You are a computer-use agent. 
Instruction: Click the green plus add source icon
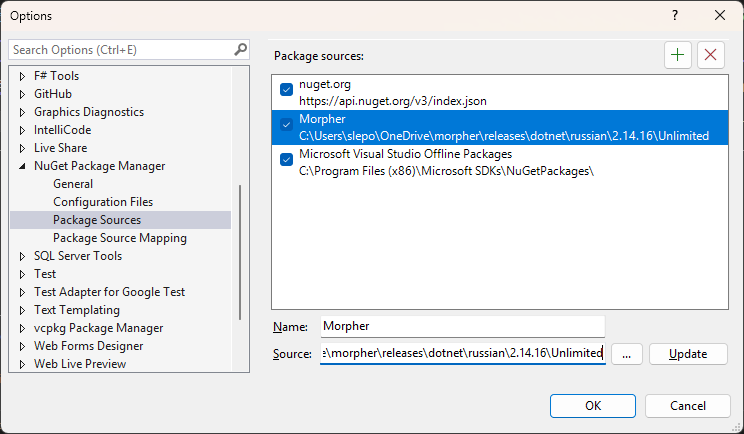(x=678, y=55)
